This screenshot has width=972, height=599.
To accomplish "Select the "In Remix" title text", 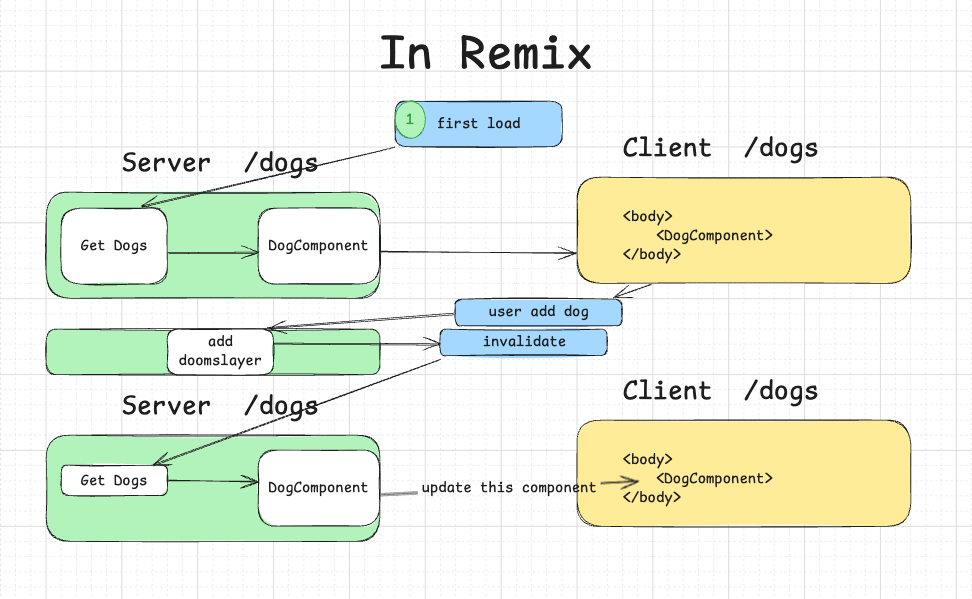I will tap(485, 53).
